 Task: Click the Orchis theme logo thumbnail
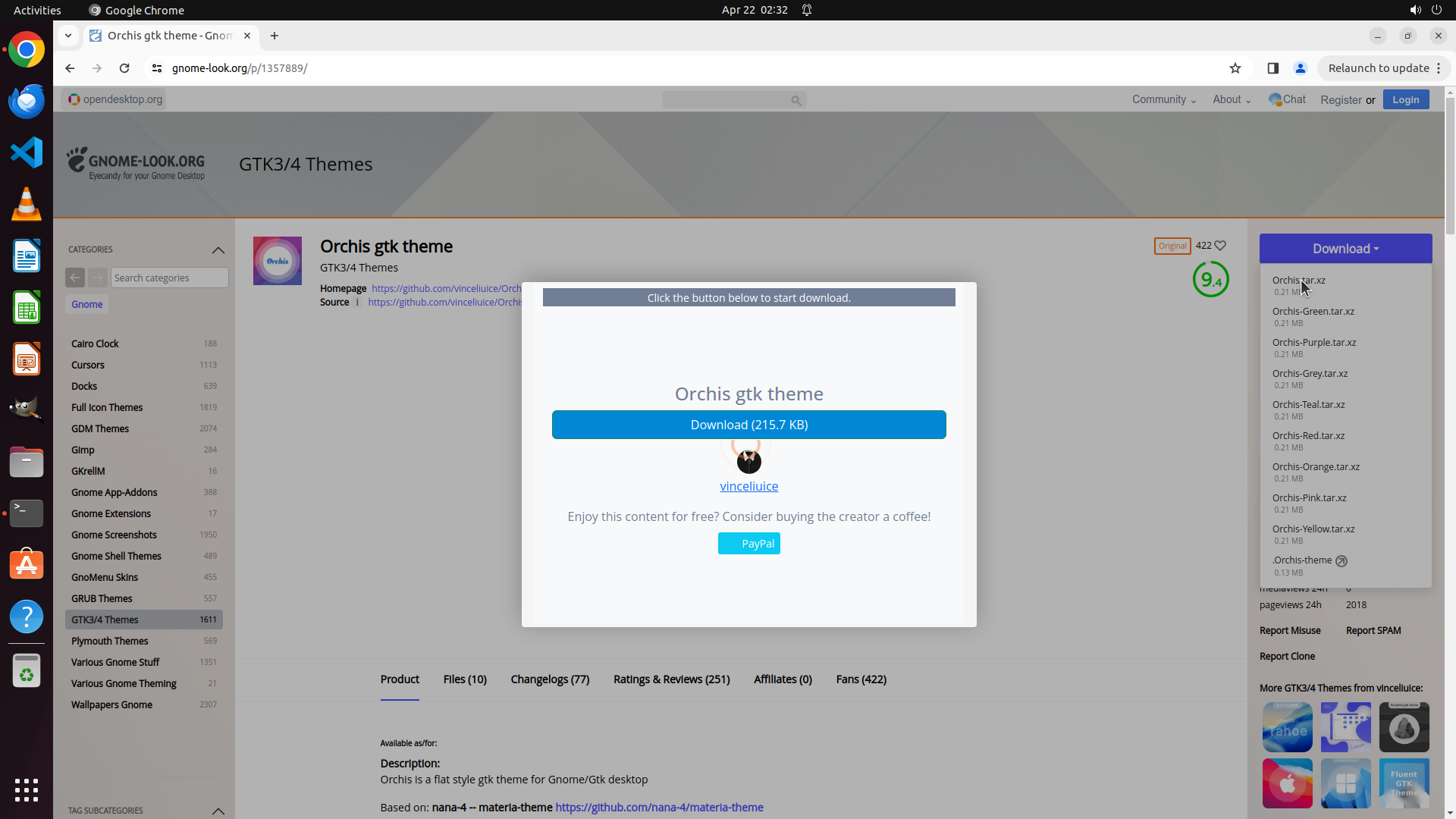coord(277,261)
